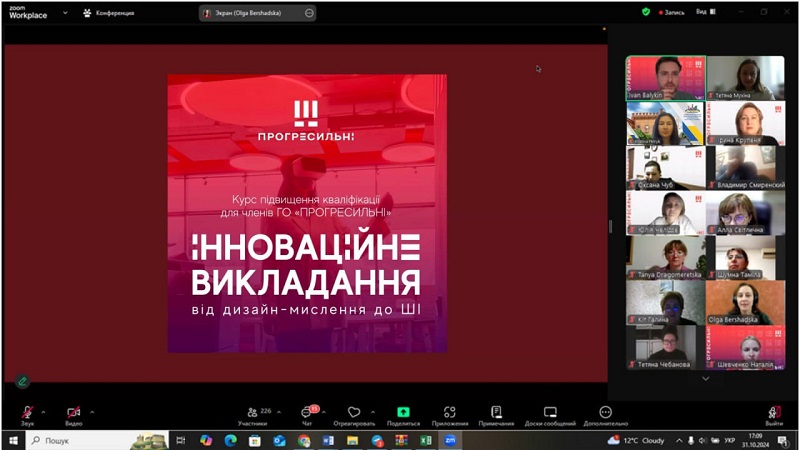Open annotation pencil icon on shared screen

[22, 381]
